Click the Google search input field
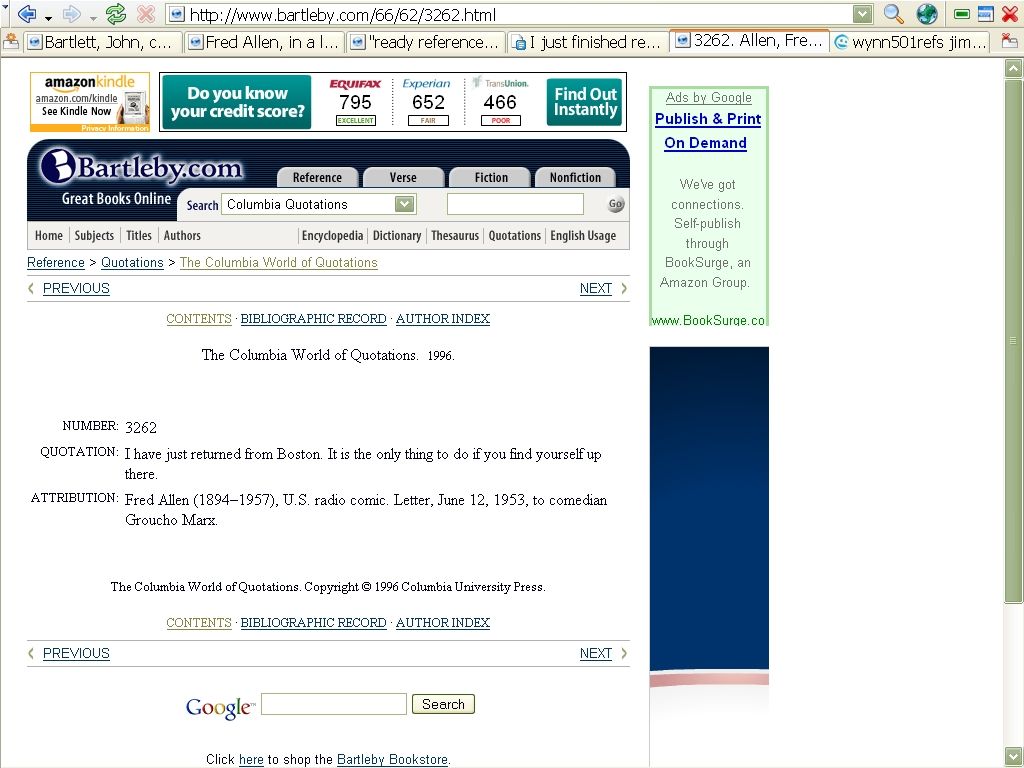1024x768 pixels. click(x=333, y=703)
